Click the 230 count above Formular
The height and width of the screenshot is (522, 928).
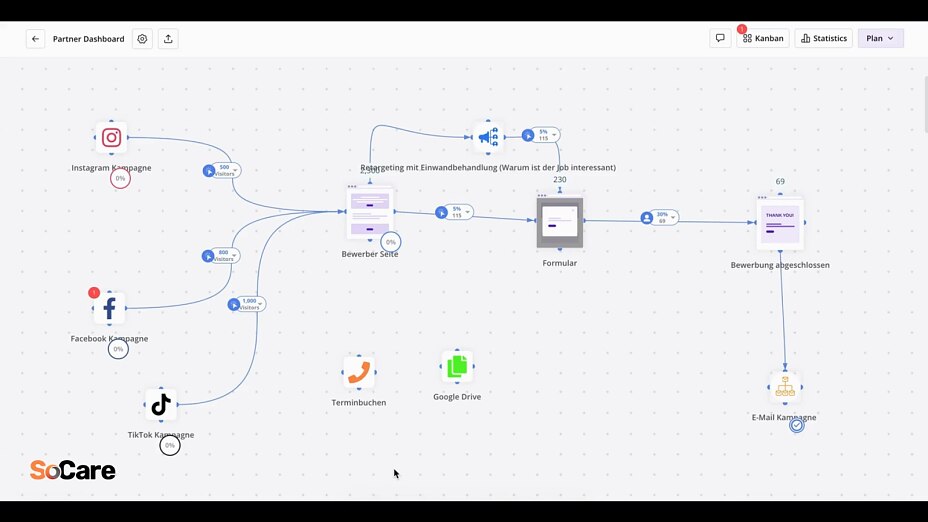click(x=560, y=179)
